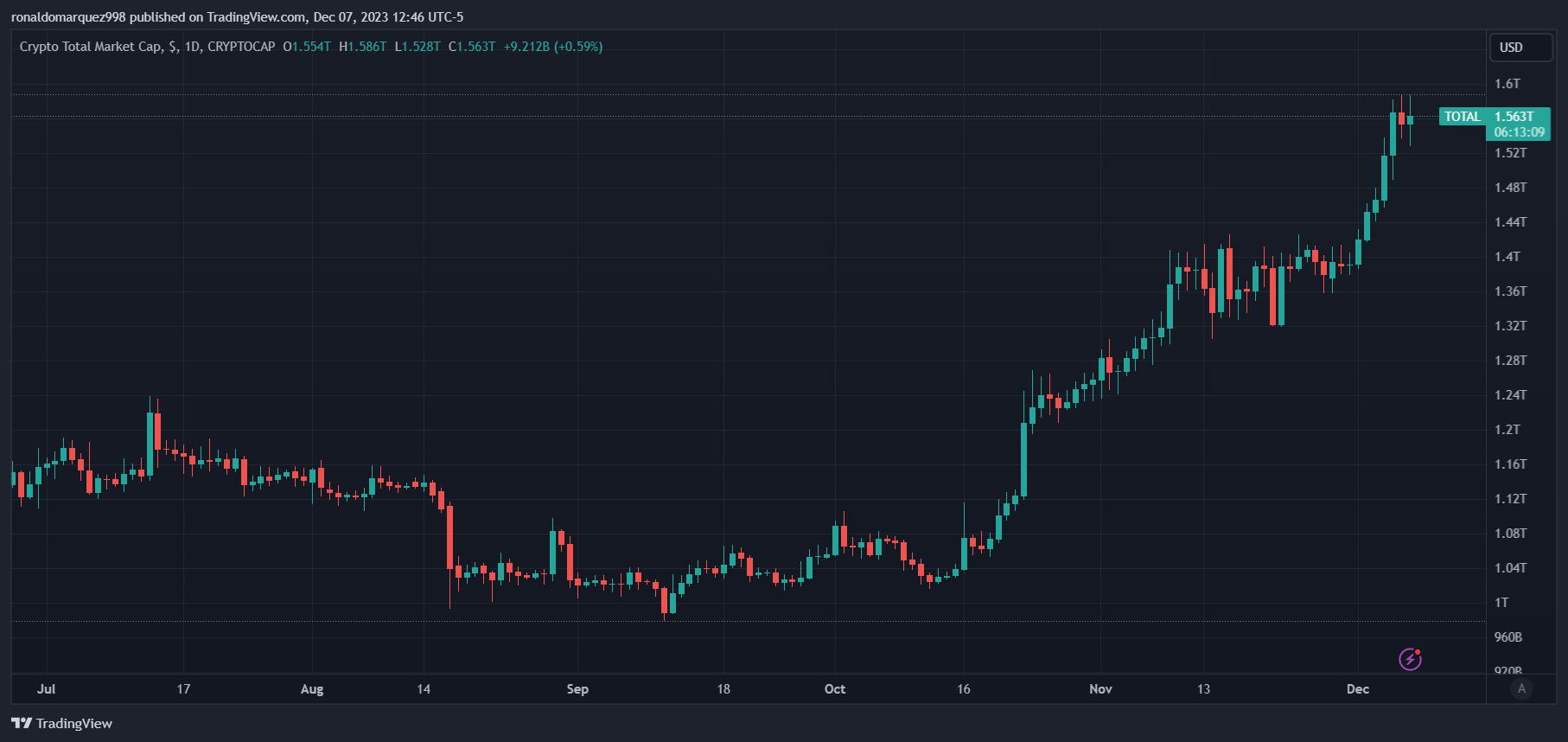The image size is (1568, 742).
Task: Select the Aug label on time axis
Action: click(x=312, y=689)
